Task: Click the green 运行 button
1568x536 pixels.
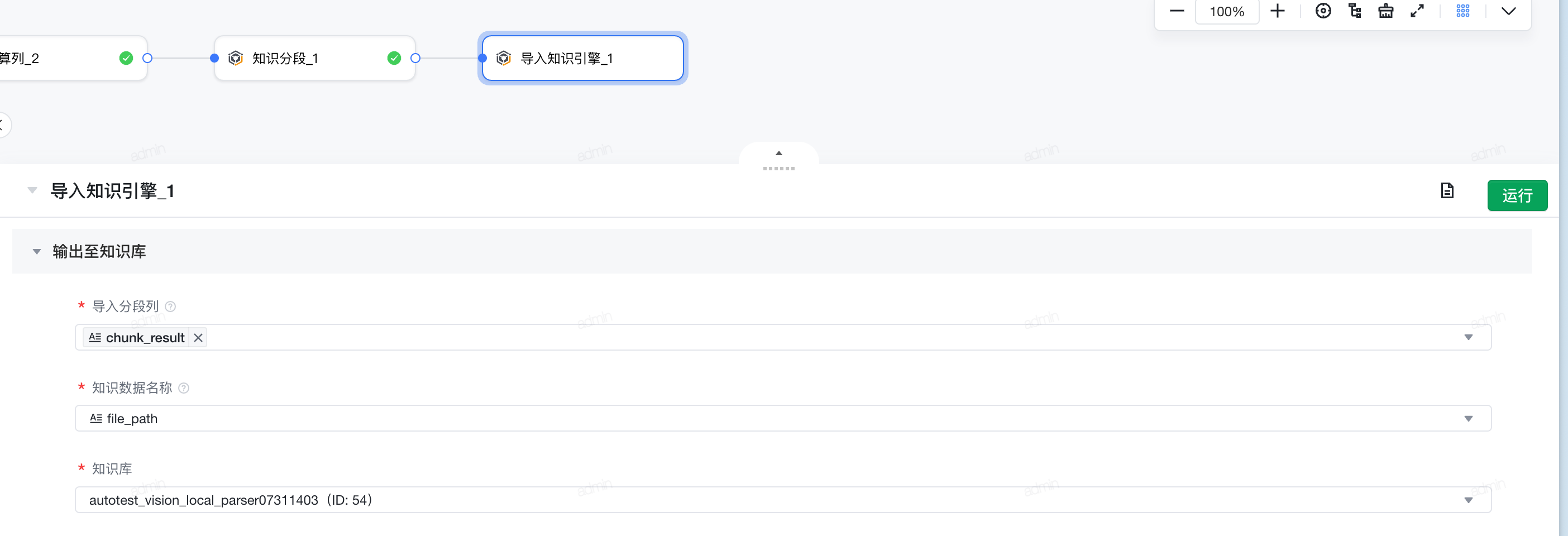Action: [1517, 195]
